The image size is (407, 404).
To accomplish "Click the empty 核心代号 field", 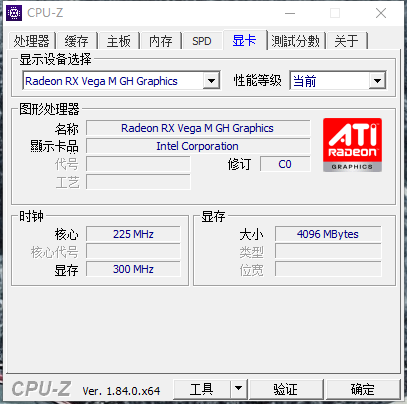I will click(x=133, y=251).
